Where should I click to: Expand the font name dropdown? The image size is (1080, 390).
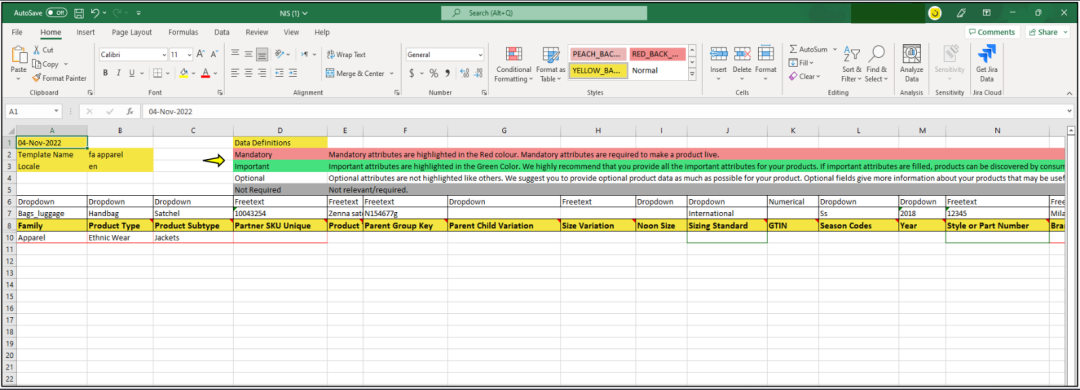164,54
